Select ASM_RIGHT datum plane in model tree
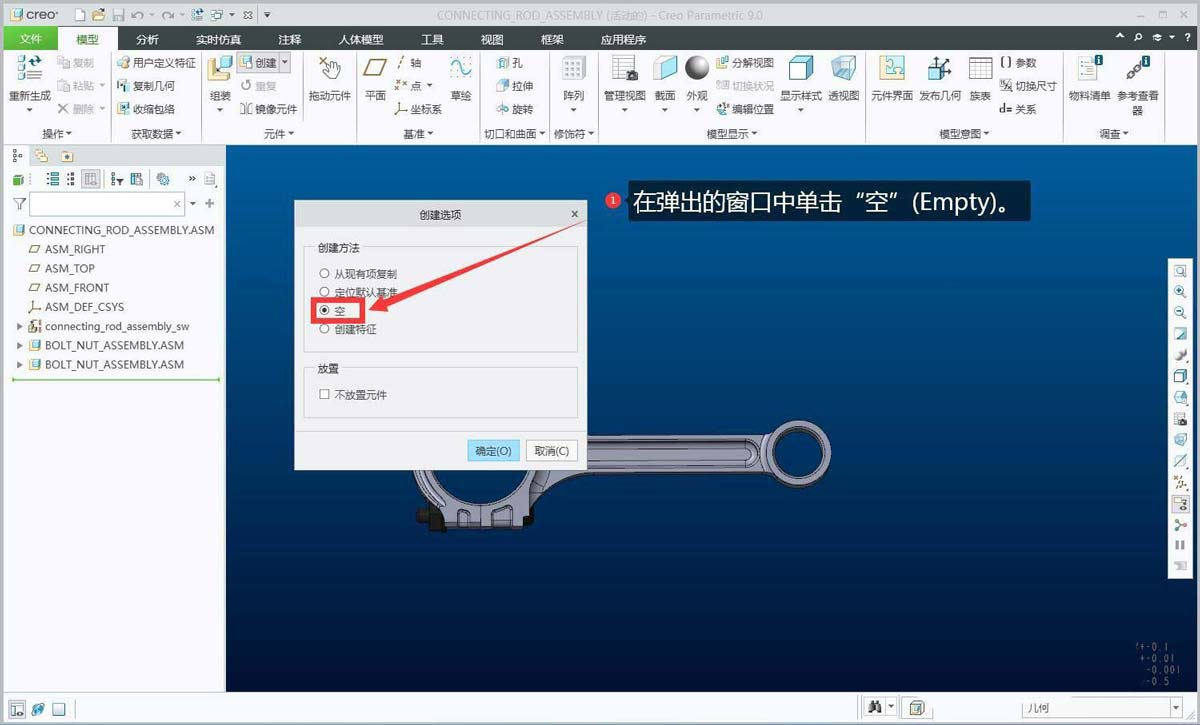 66,249
